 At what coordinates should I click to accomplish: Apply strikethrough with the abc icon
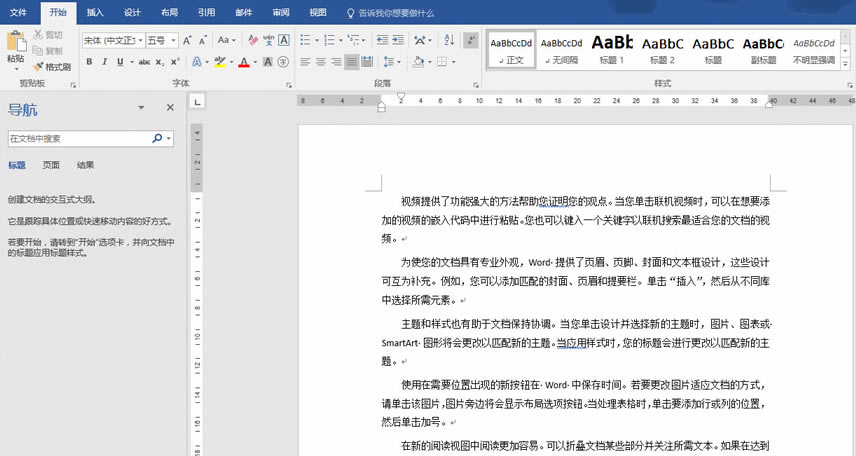[144, 62]
